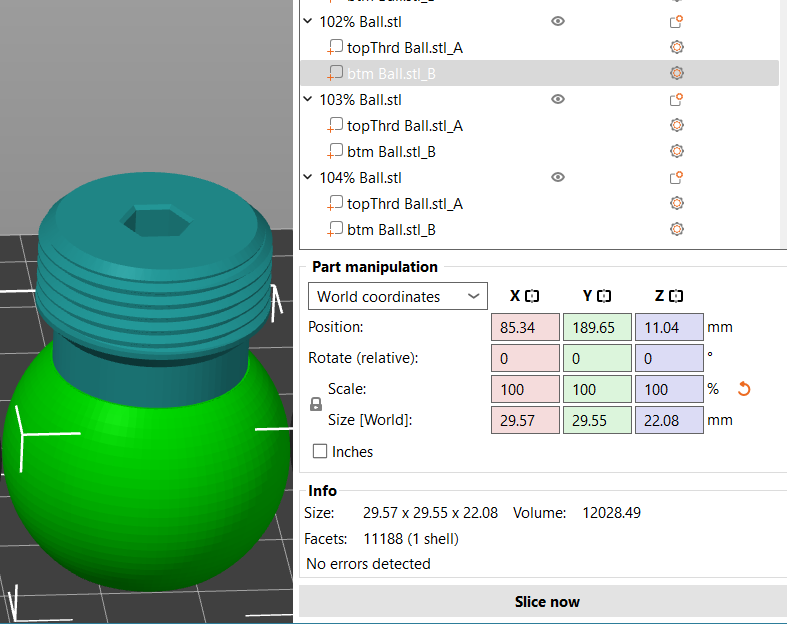
Task: Click the part icon of 104% topThrd Ball.stl_A
Action: click(335, 203)
